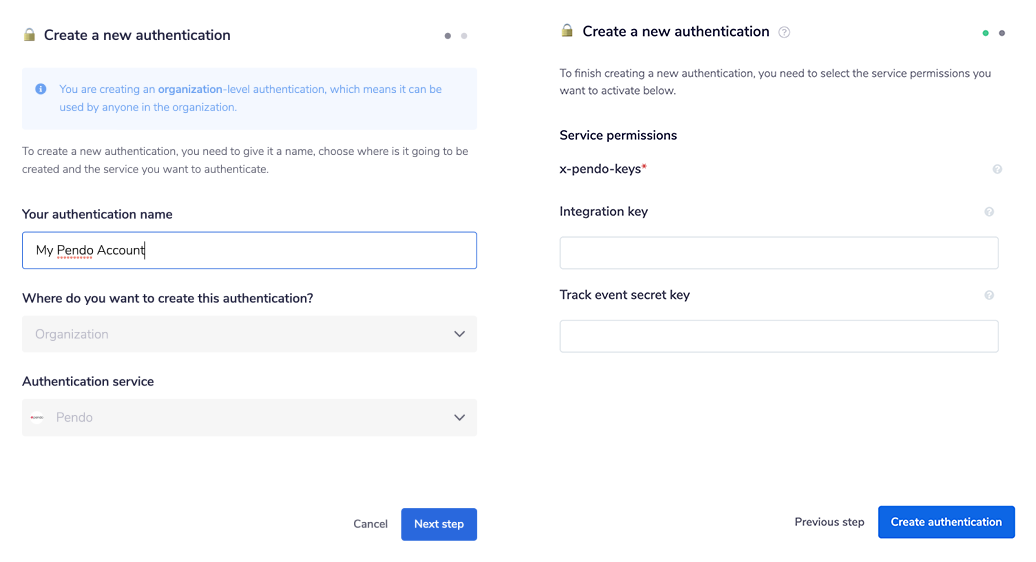
Task: Expand the Pendo authentication service dropdown
Action: 249,417
